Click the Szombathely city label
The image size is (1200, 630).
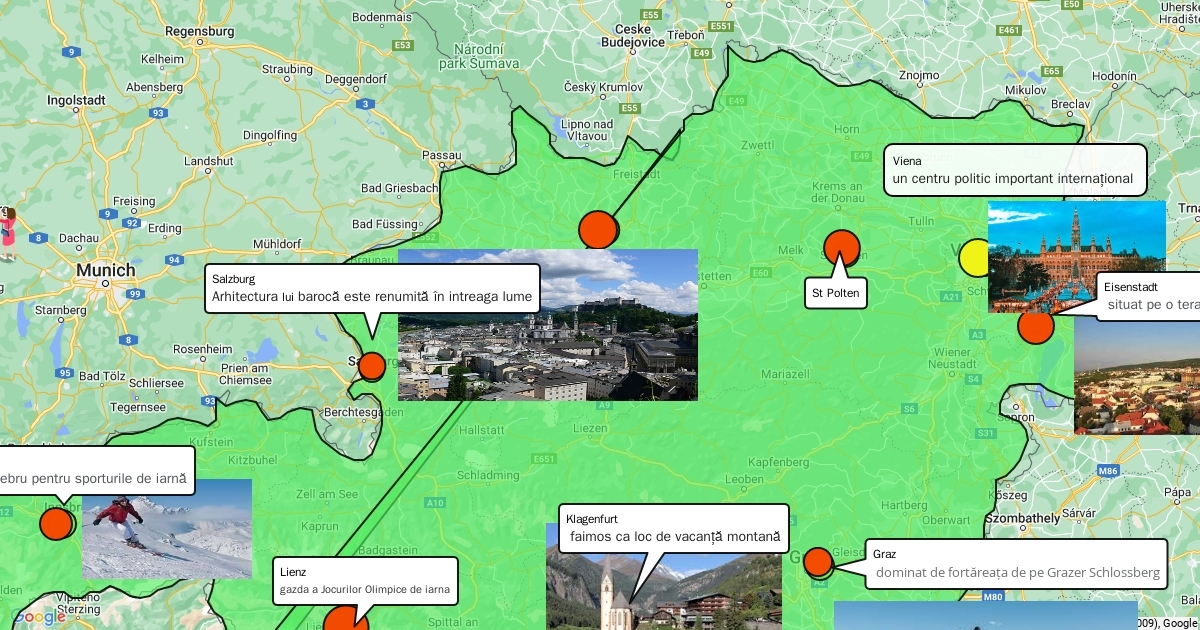[x=1022, y=518]
